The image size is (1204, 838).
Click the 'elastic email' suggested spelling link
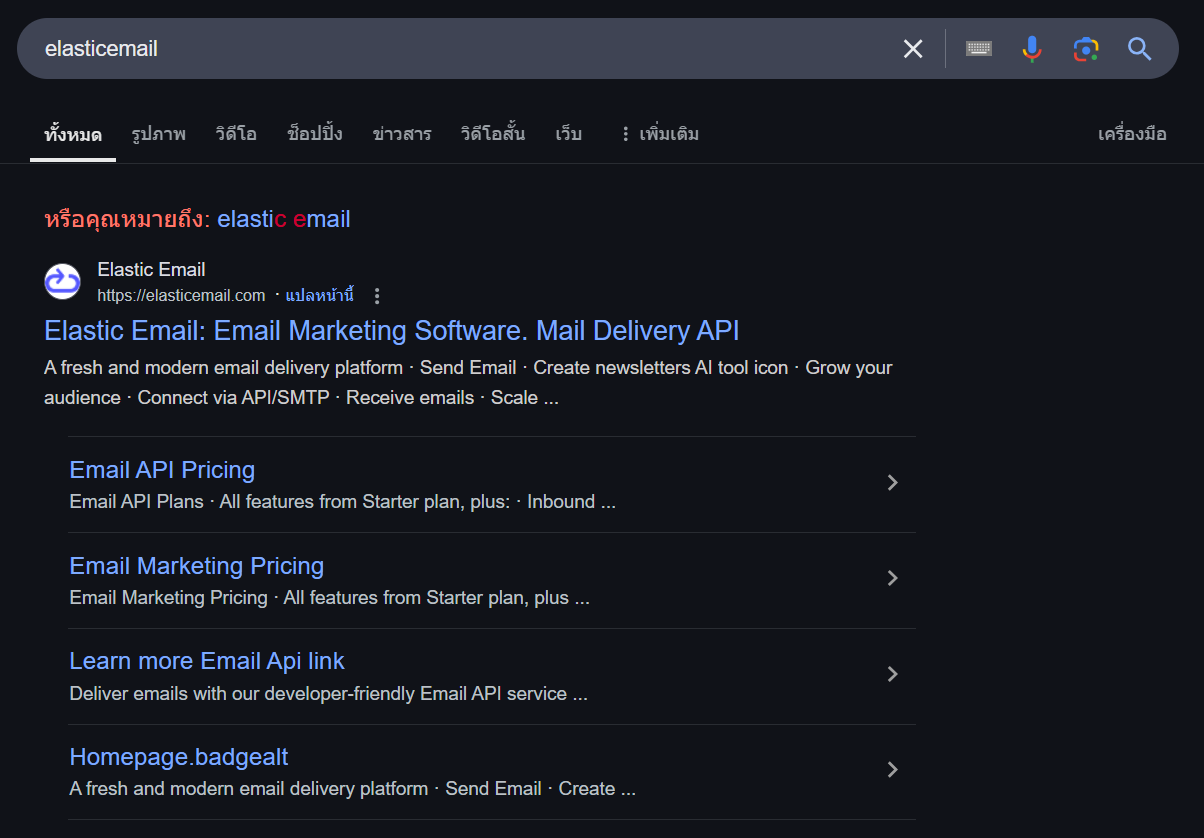tap(283, 219)
